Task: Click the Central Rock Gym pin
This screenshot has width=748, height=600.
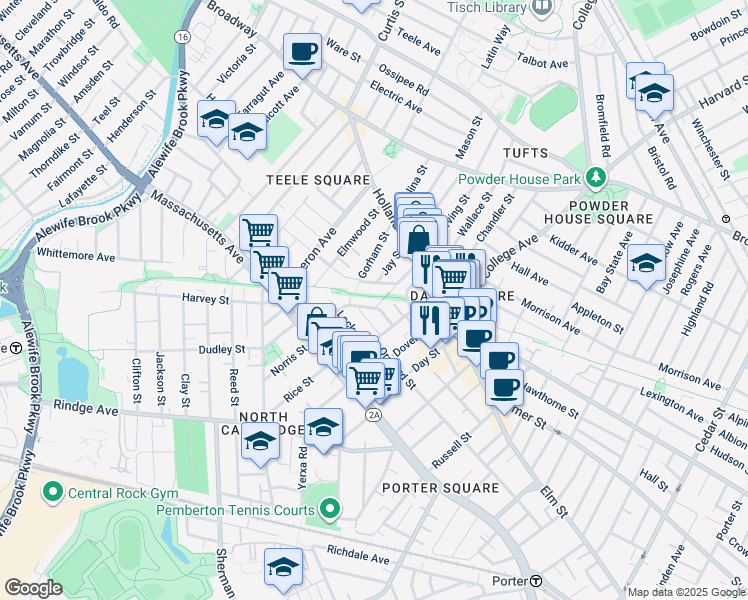Action: coord(53,491)
